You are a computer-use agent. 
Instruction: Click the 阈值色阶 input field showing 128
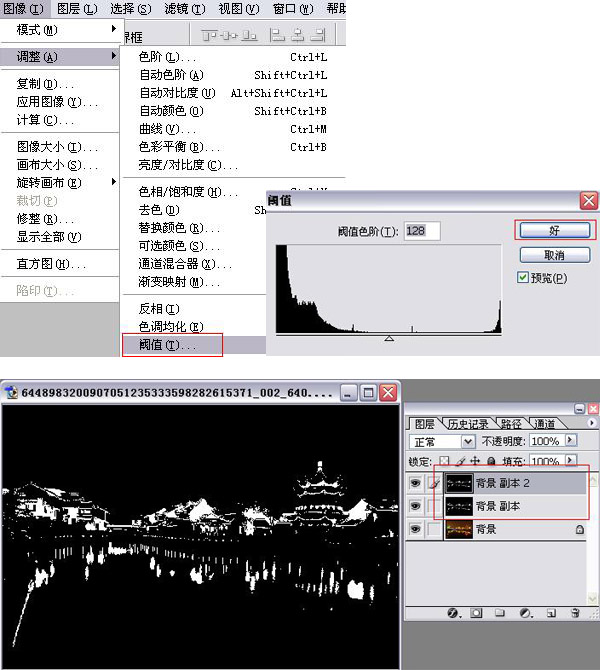422,231
